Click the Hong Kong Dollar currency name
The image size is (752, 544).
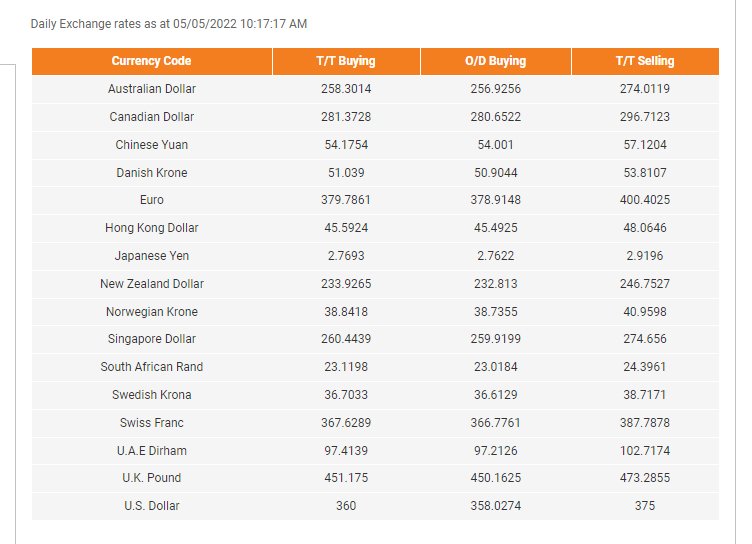tap(152, 228)
